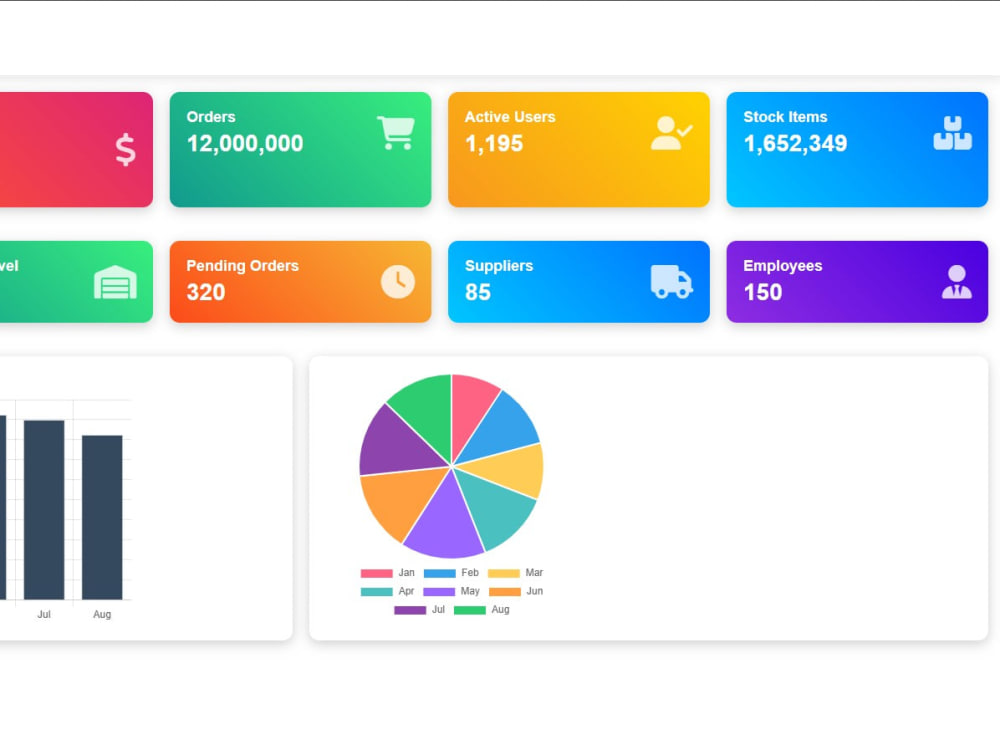Screen dimensions: 1000x750
Task: Select the Suppliers value 85
Action: (478, 292)
